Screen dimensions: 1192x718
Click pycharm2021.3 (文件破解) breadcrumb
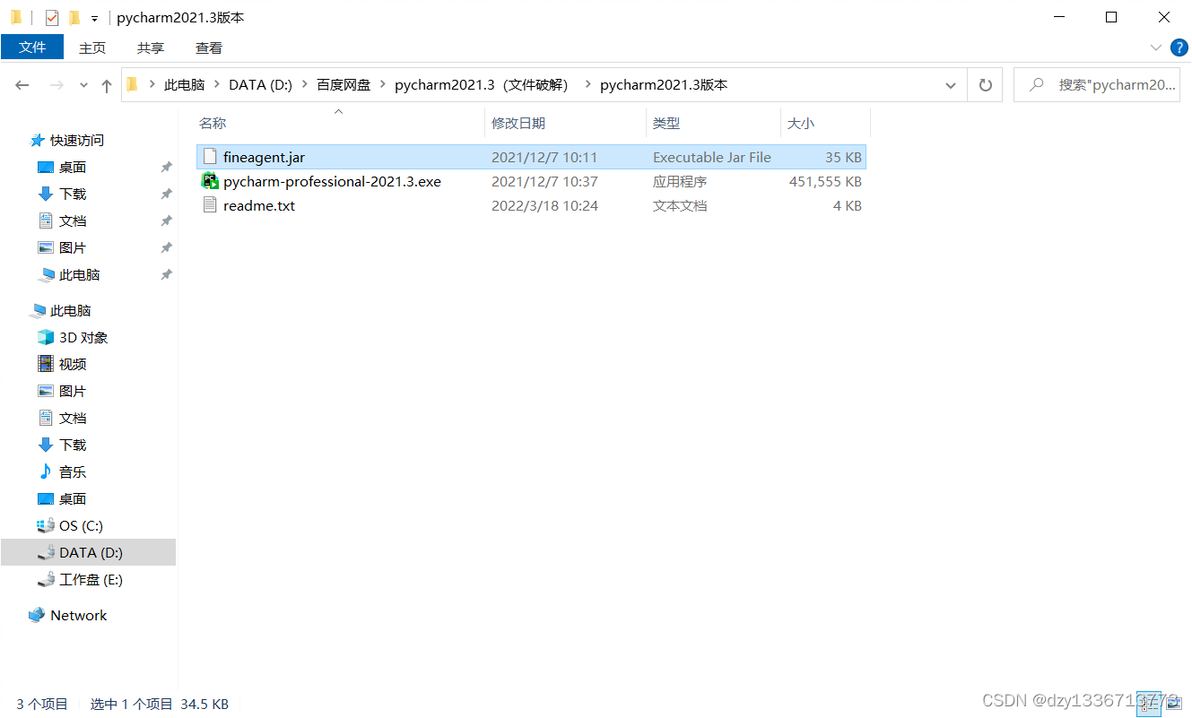(x=482, y=85)
